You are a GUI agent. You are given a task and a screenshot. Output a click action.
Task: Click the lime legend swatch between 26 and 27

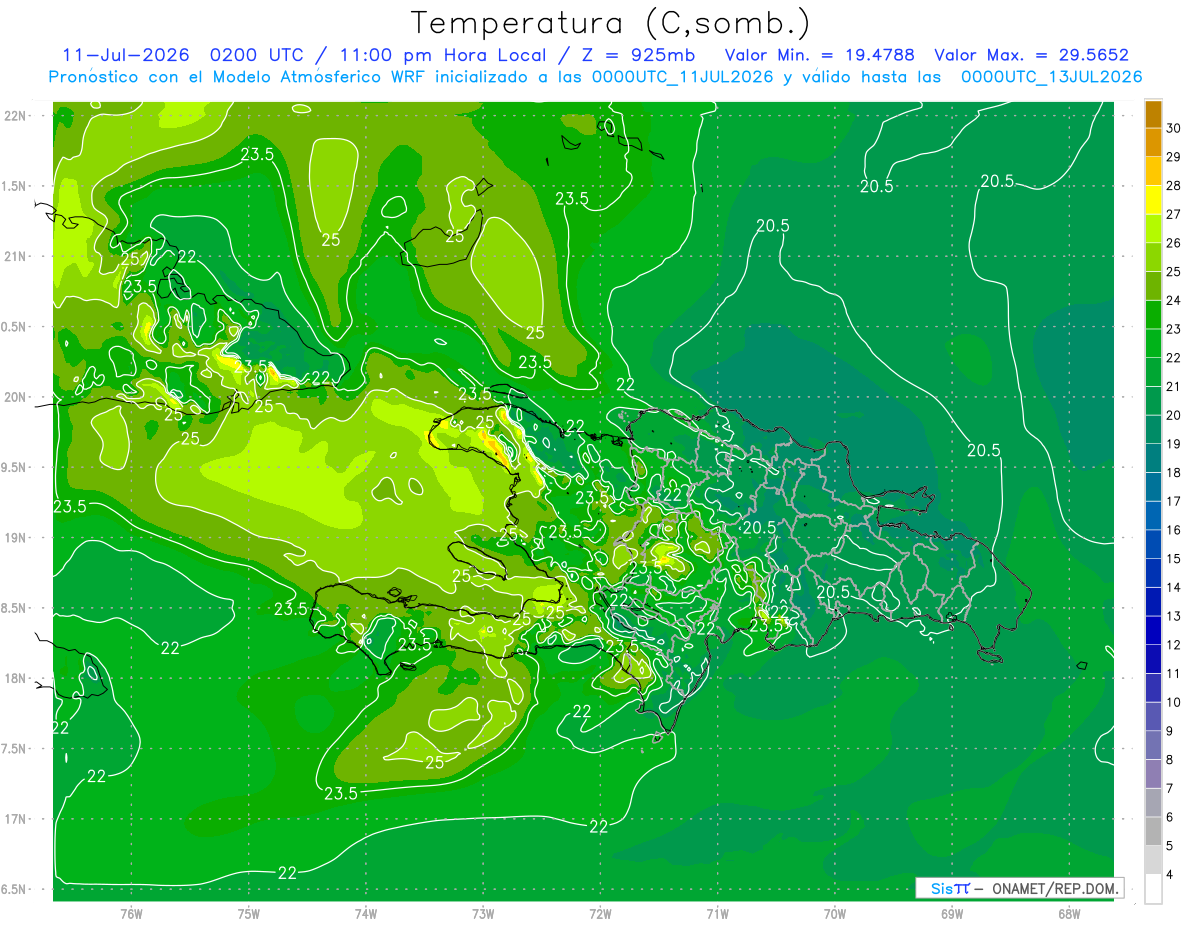coord(1153,228)
